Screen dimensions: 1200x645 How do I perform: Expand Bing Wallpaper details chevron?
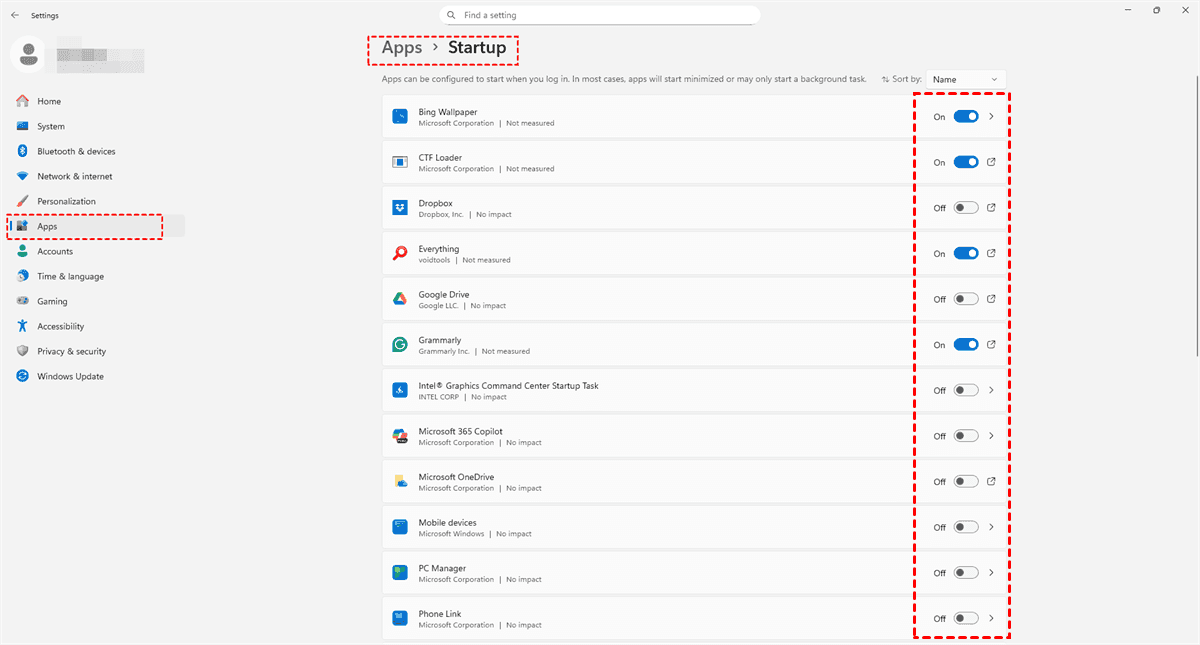(x=991, y=117)
